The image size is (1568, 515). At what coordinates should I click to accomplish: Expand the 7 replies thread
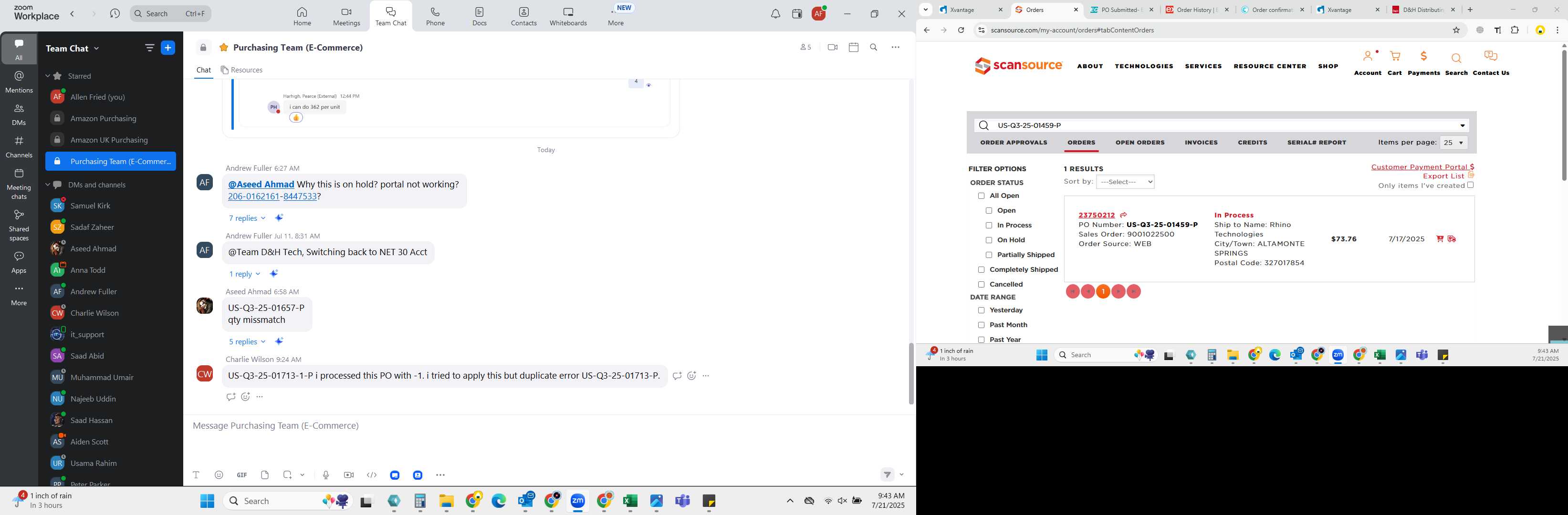(x=247, y=218)
